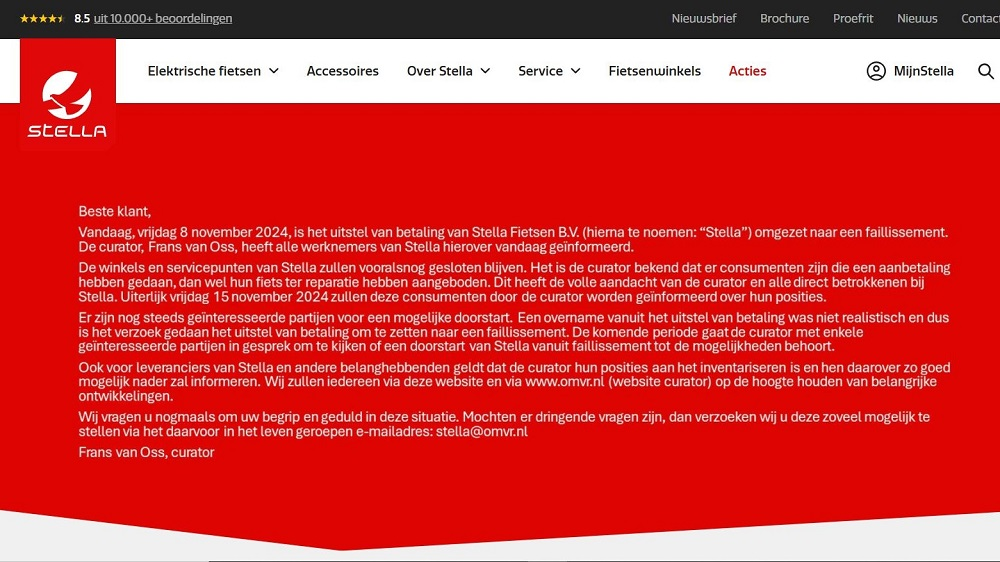Go to Fietsenwinkels page
Viewport: 1000px width, 562px height.
pos(654,71)
